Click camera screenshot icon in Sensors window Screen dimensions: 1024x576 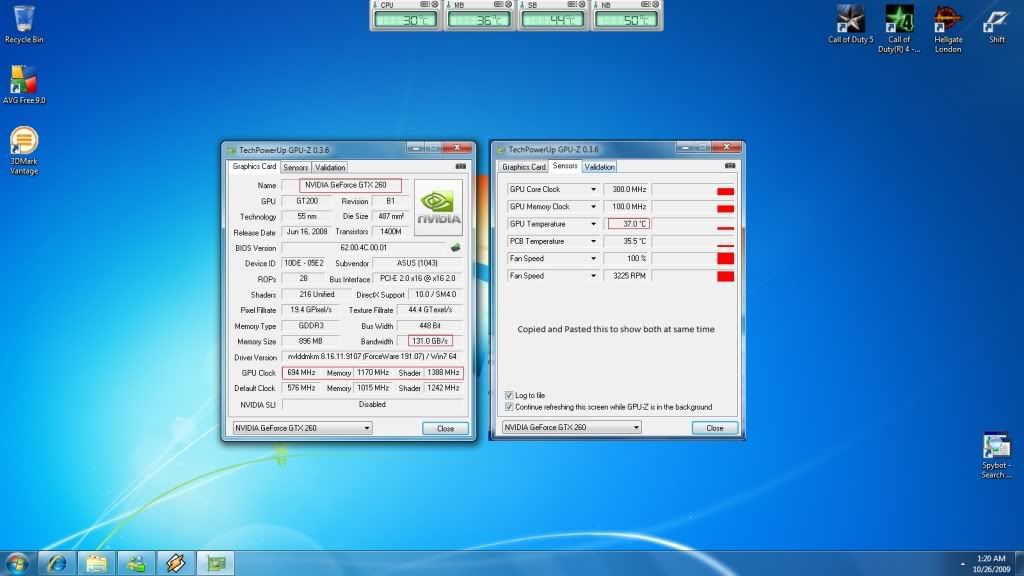tap(729, 166)
